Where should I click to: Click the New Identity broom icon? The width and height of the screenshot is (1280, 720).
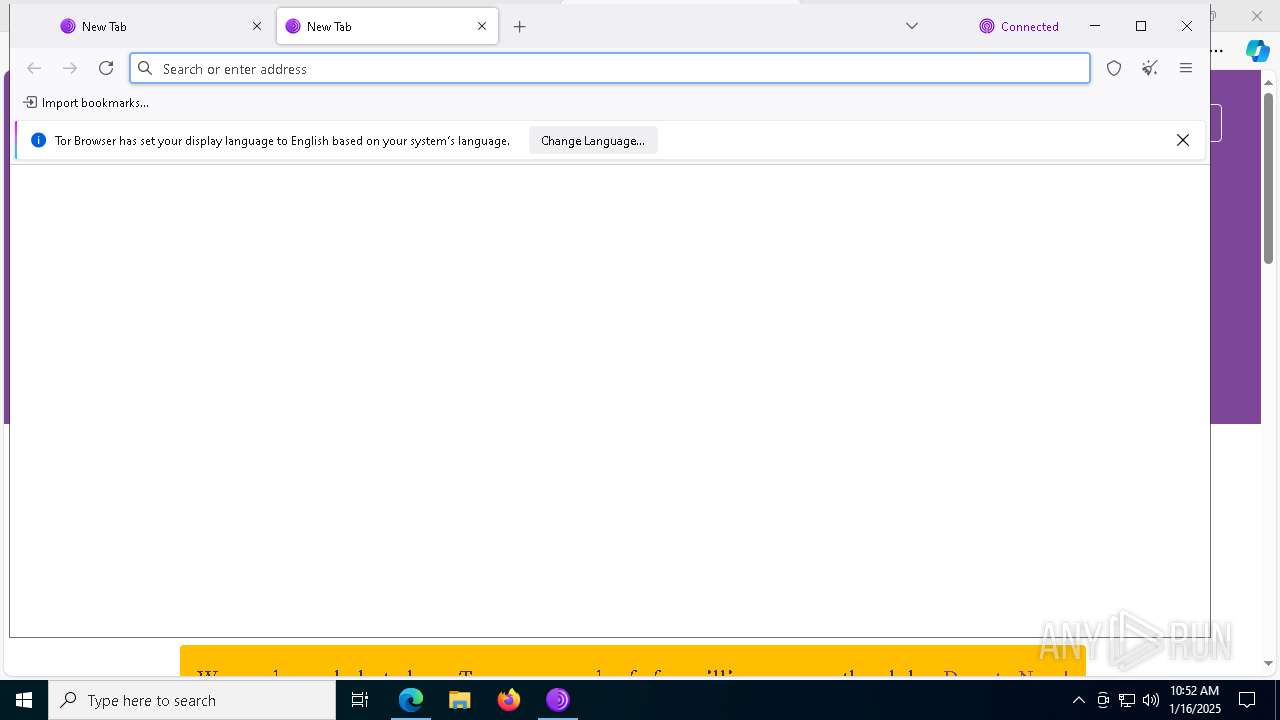tap(1150, 68)
